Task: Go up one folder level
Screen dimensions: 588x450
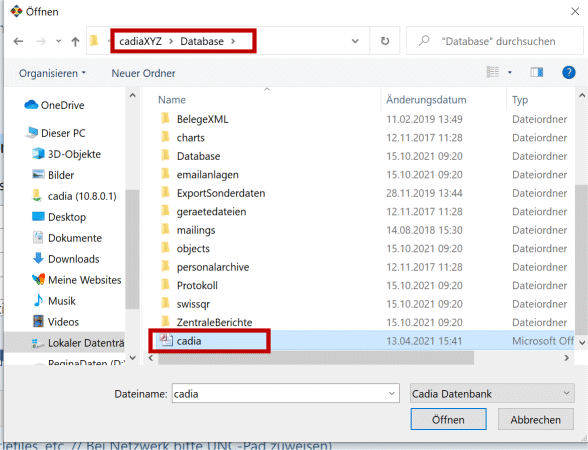Action: (x=75, y=41)
